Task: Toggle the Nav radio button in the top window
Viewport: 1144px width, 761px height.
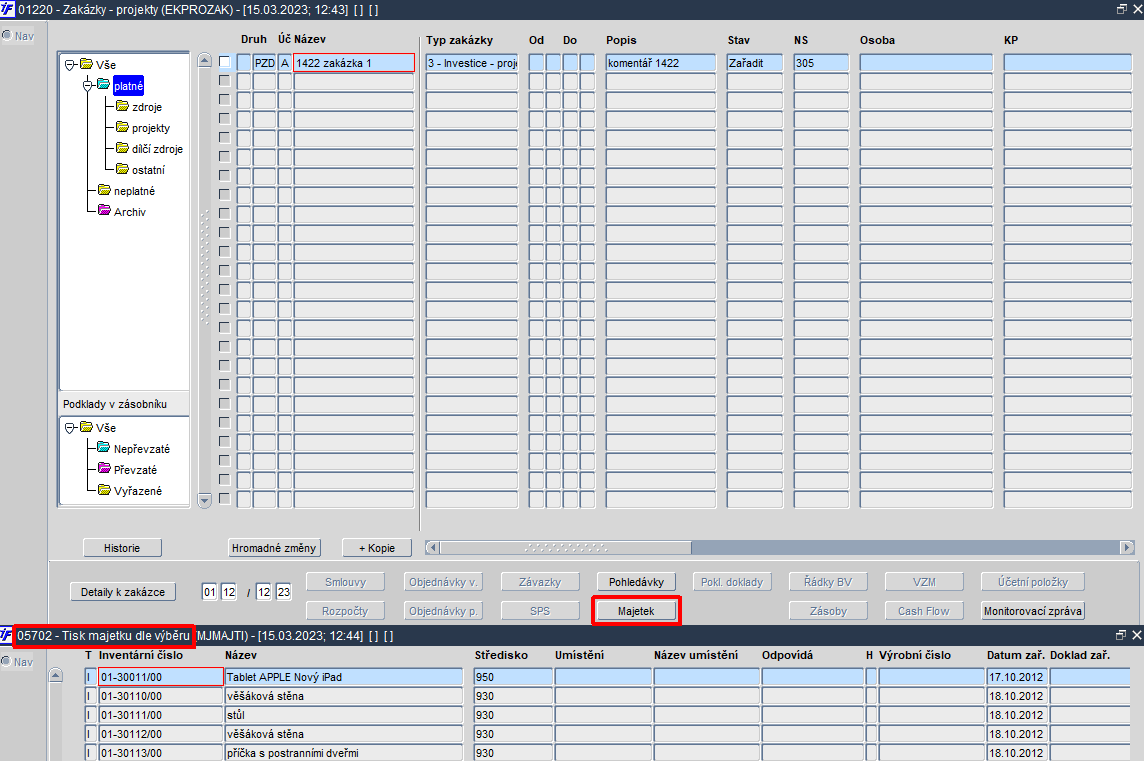Action: [x=7, y=35]
